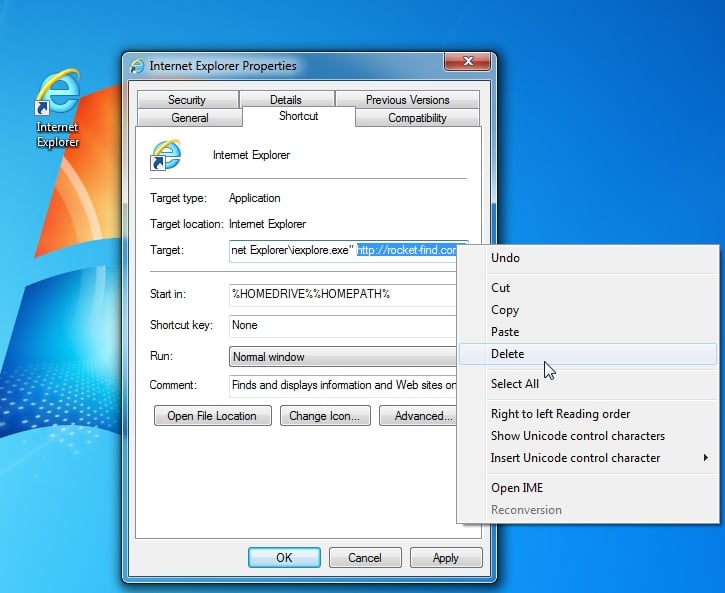Choose Cut from the context menu

click(x=588, y=287)
